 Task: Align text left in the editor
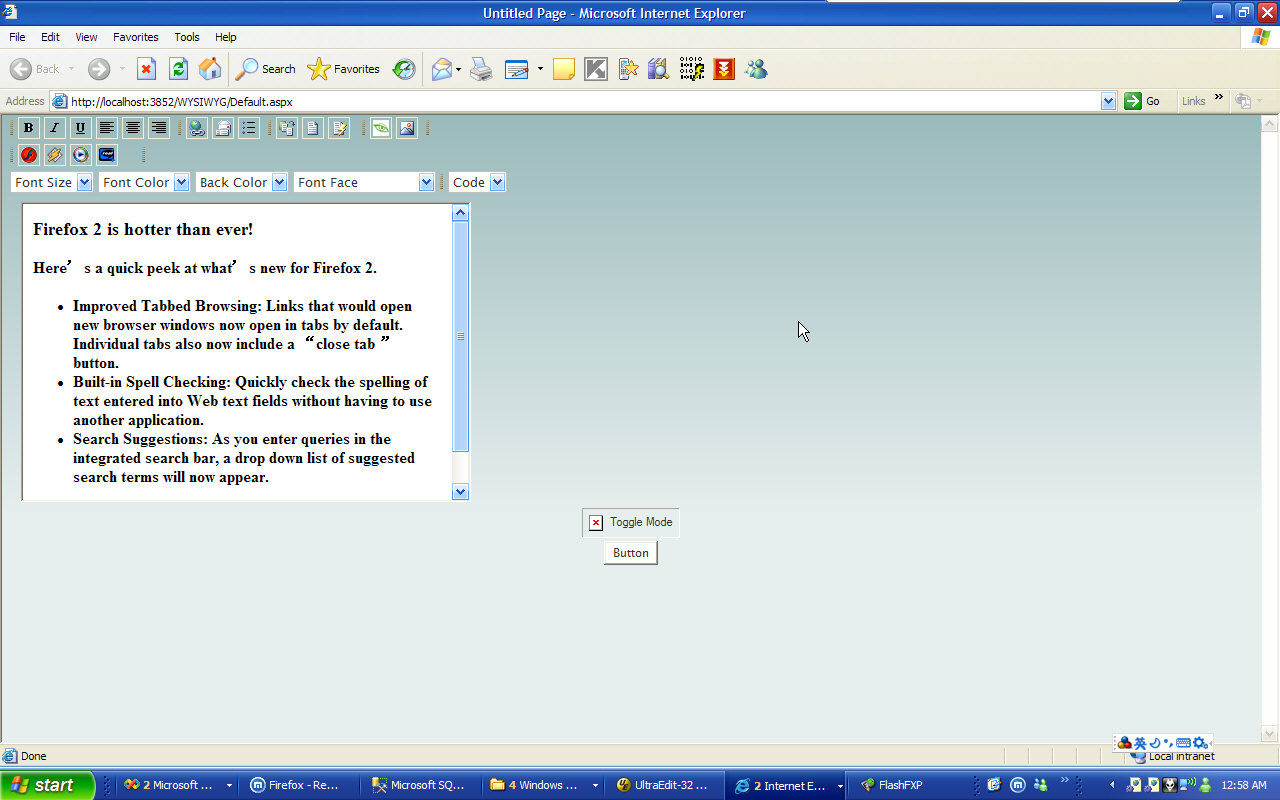[x=107, y=128]
